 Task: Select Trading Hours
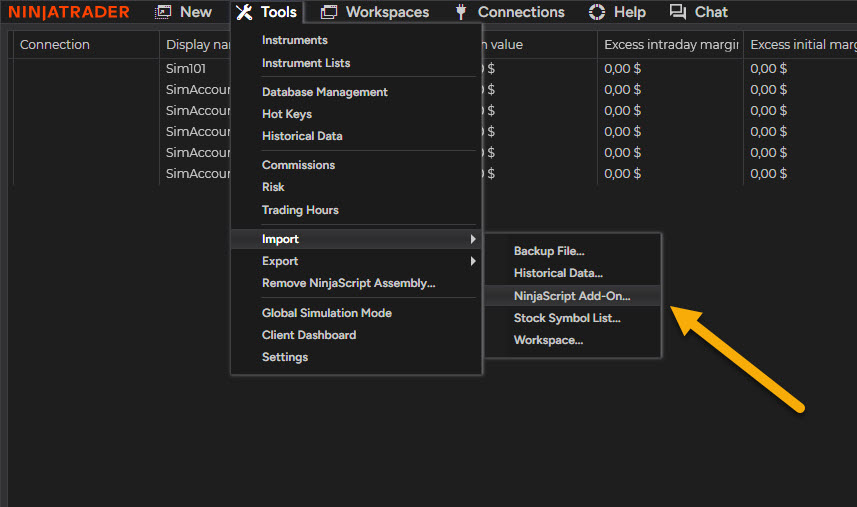pyautogui.click(x=300, y=210)
